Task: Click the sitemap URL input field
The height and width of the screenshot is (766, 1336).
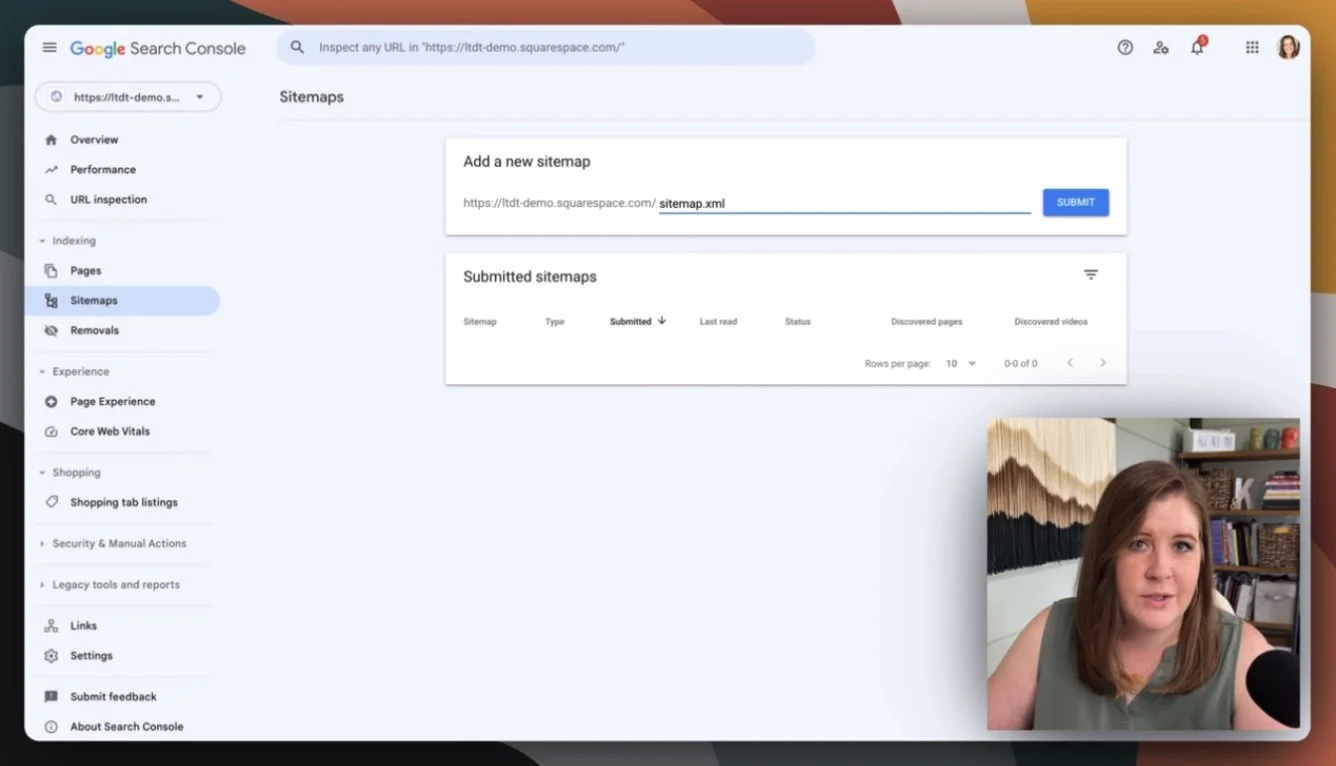Action: pos(844,203)
